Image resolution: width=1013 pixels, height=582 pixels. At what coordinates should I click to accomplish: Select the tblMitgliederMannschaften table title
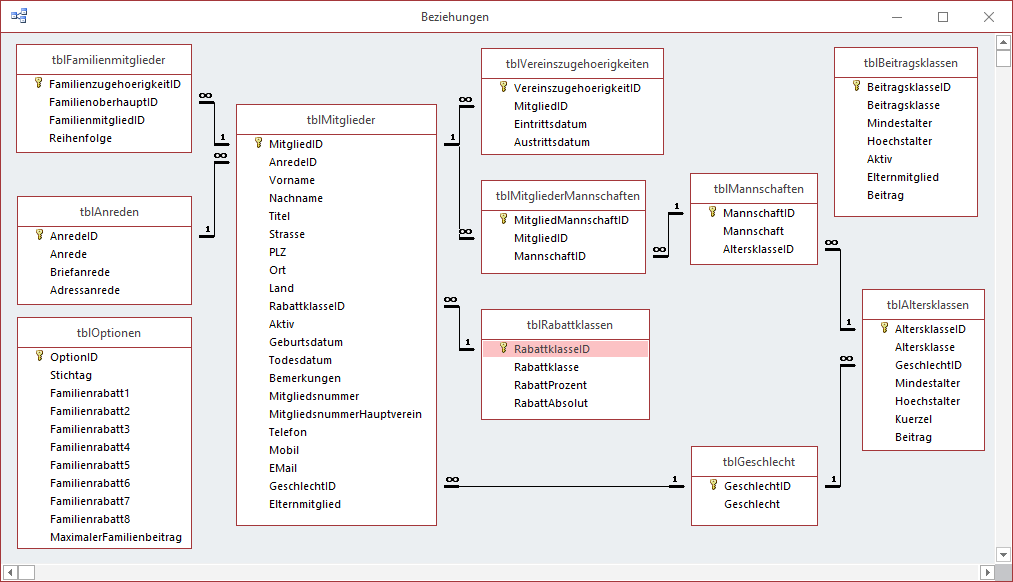[x=563, y=196]
